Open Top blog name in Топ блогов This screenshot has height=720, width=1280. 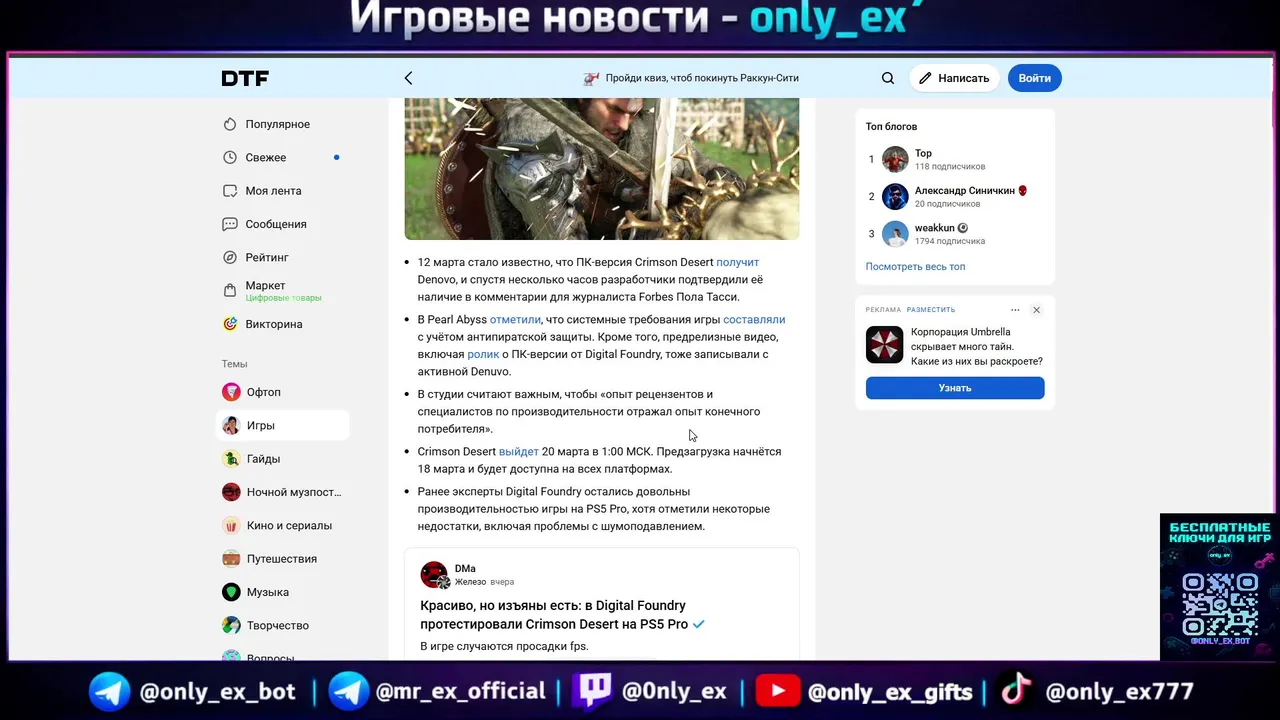(x=923, y=153)
